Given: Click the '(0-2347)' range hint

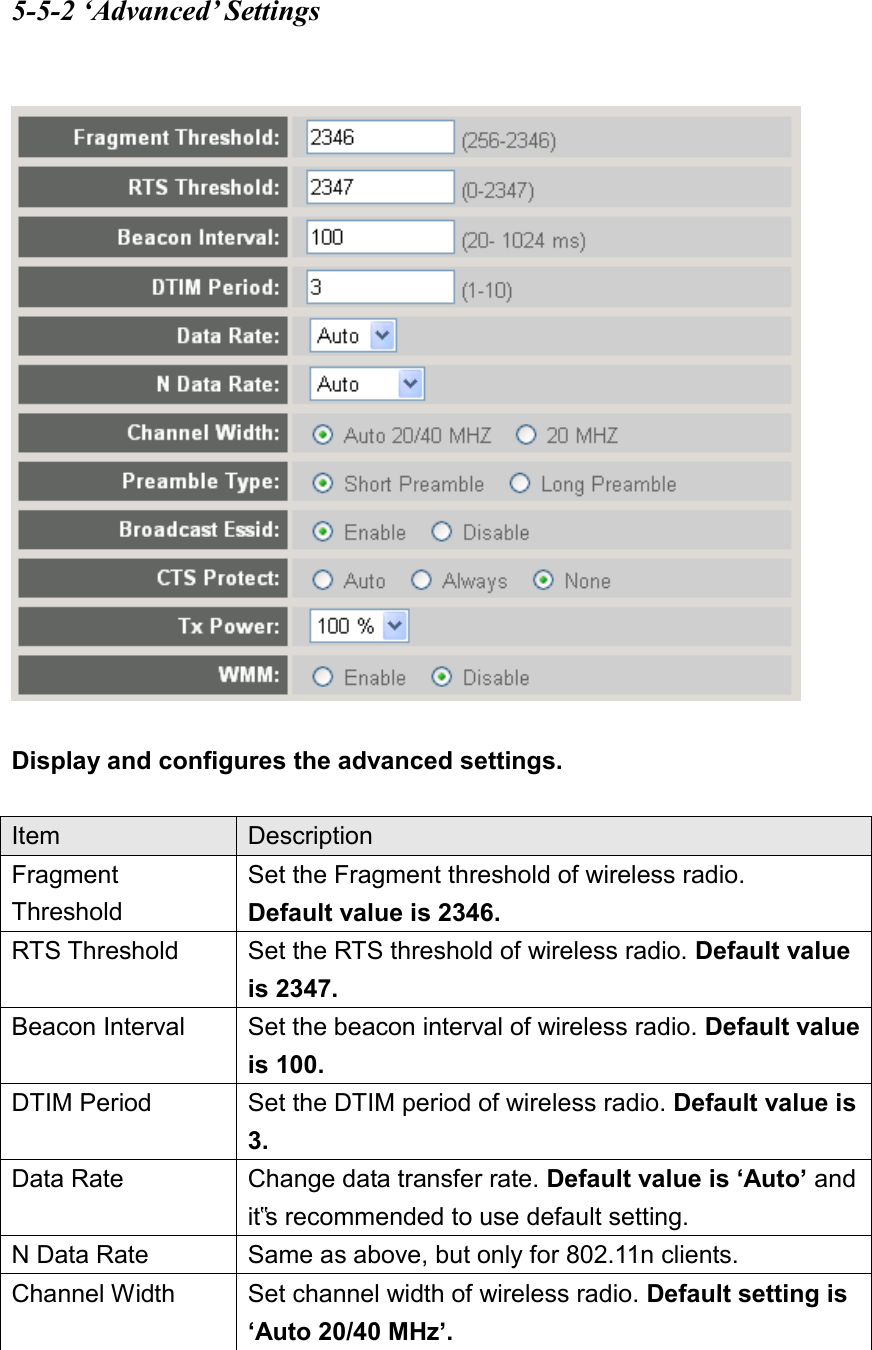Looking at the screenshot, I should 498,190.
